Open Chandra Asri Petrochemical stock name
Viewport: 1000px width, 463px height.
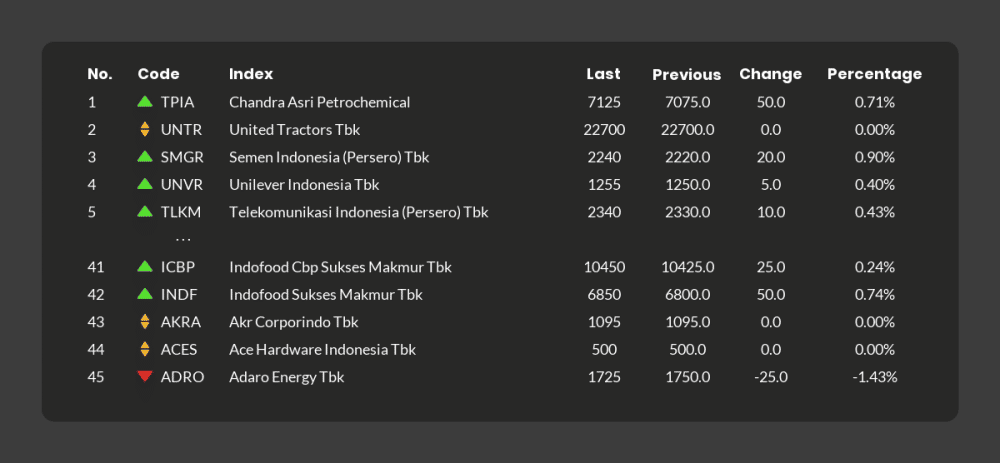[319, 102]
